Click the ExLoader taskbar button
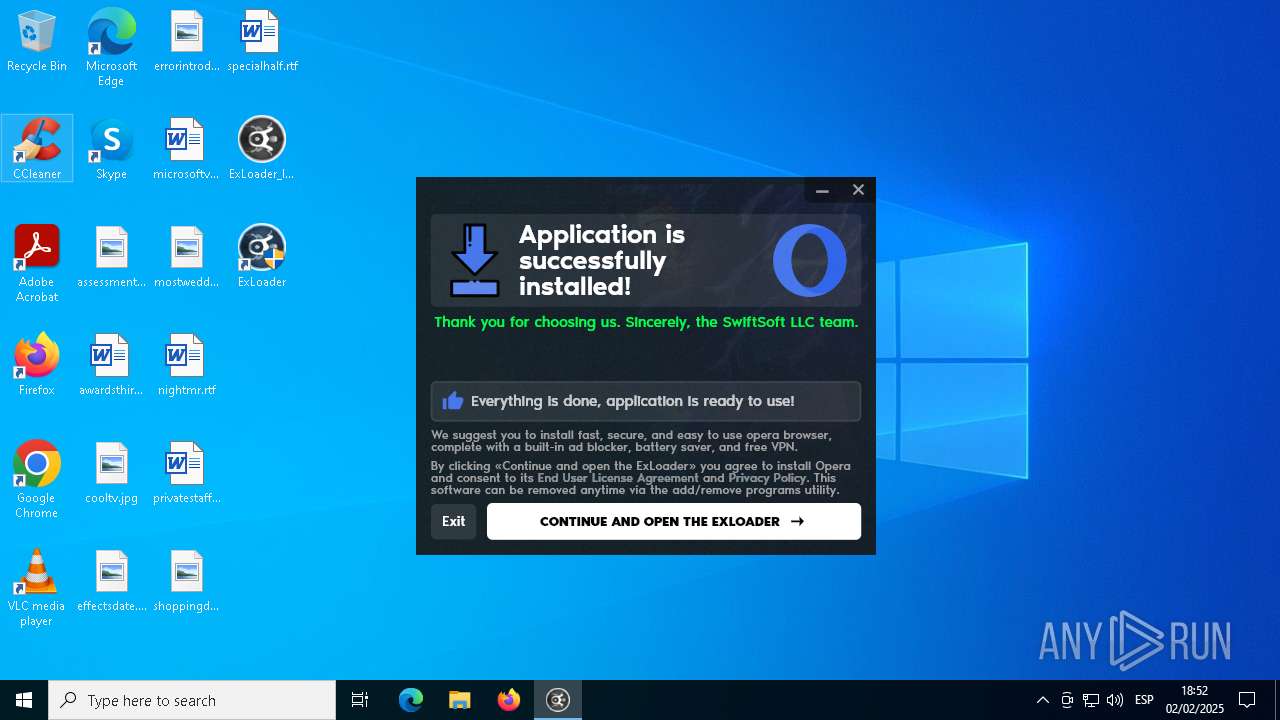The image size is (1280, 720). pos(558,700)
